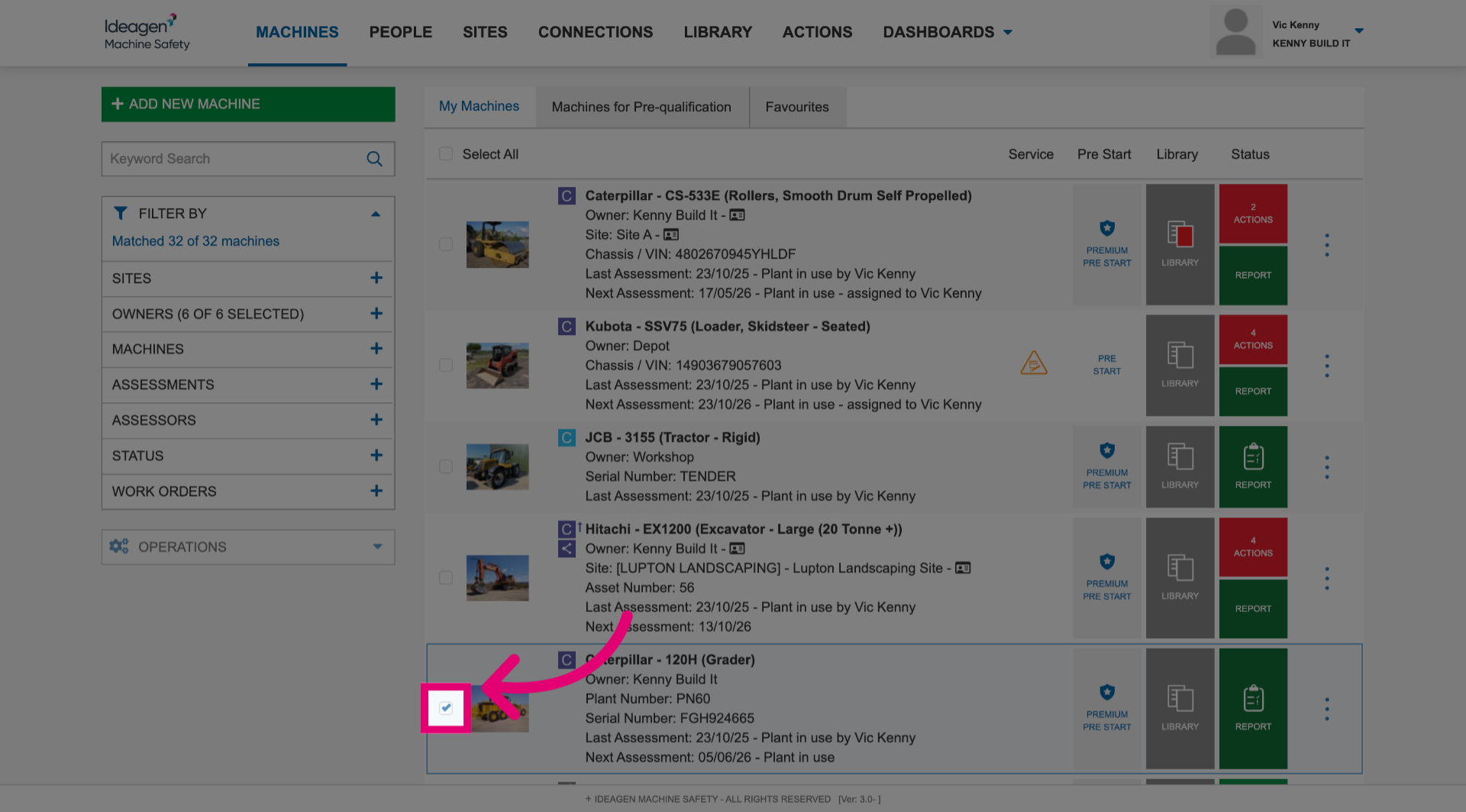The height and width of the screenshot is (812, 1466).
Task: Go to the Machines nav item
Action: click(297, 32)
